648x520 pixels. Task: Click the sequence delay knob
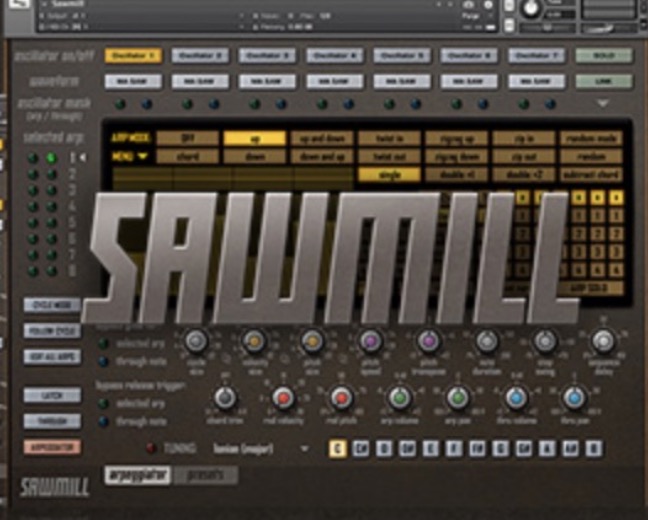pos(603,341)
